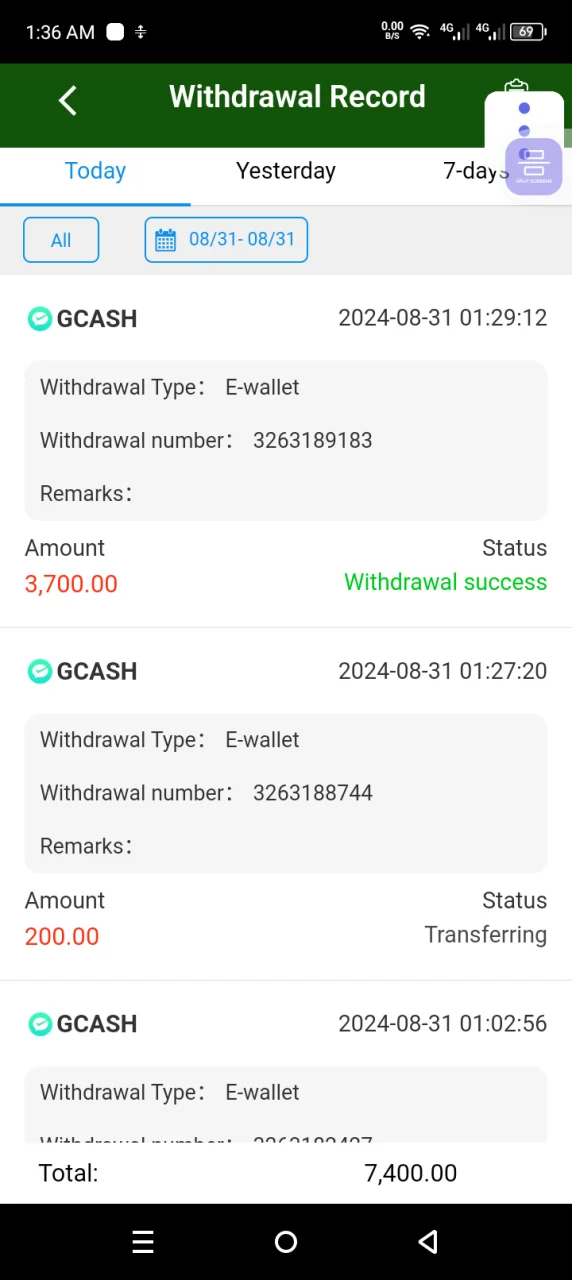Image resolution: width=572 pixels, height=1280 pixels.
Task: Select withdrawal number 3263188744
Action: point(313,793)
